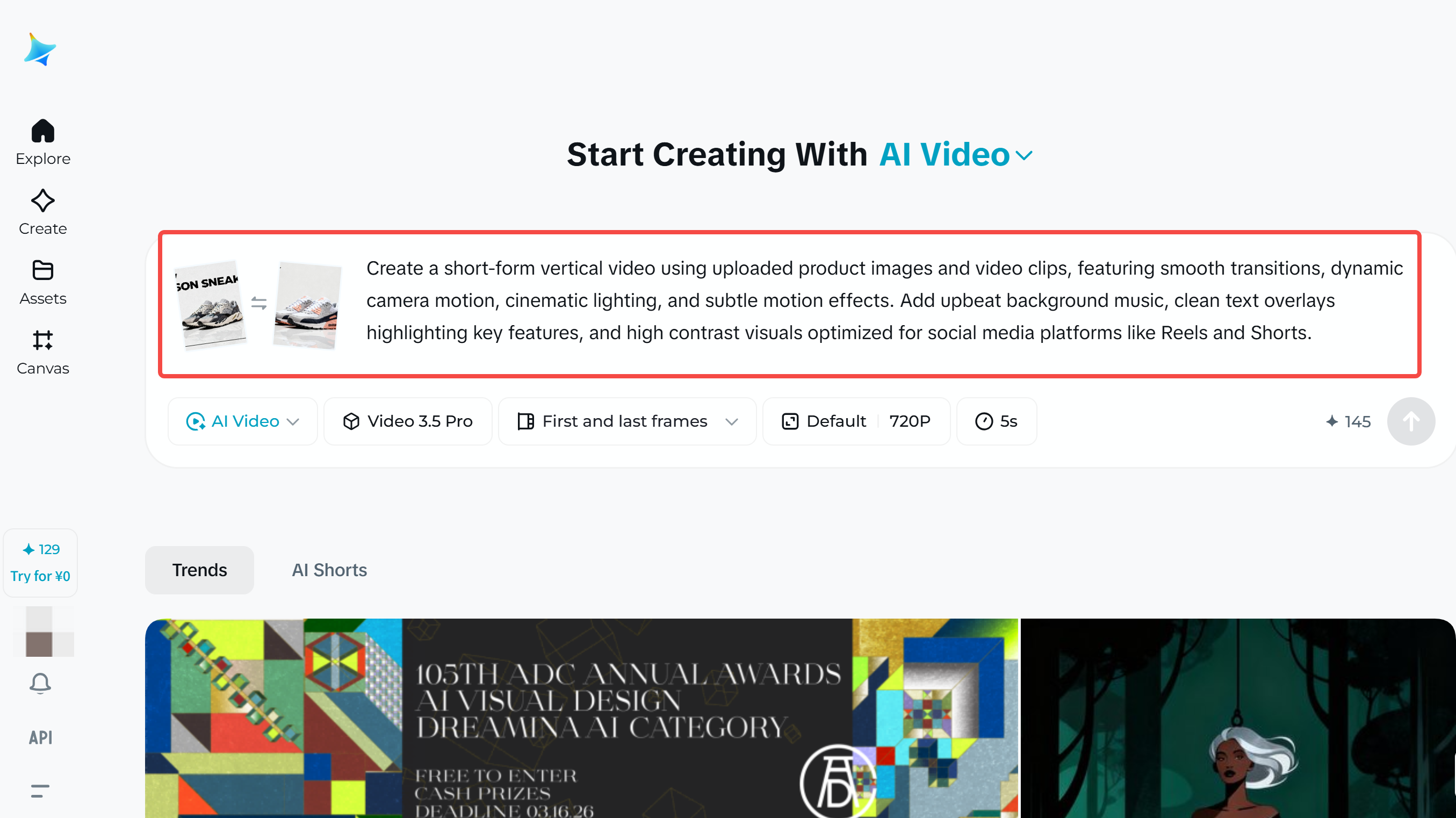Click the Dreamina logo

[40, 50]
